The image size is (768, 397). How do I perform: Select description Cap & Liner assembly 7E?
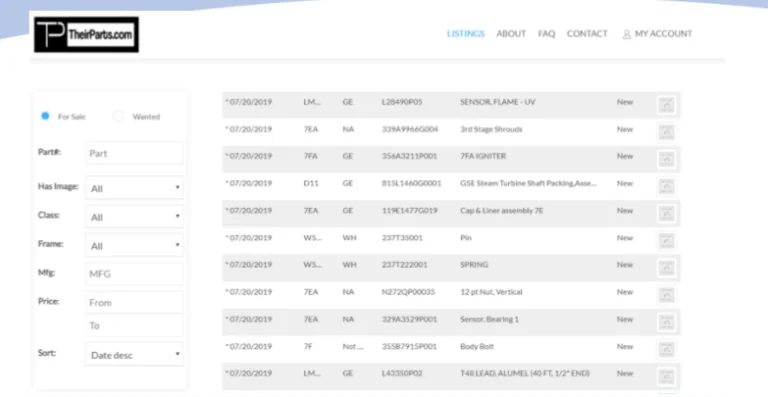(x=502, y=210)
